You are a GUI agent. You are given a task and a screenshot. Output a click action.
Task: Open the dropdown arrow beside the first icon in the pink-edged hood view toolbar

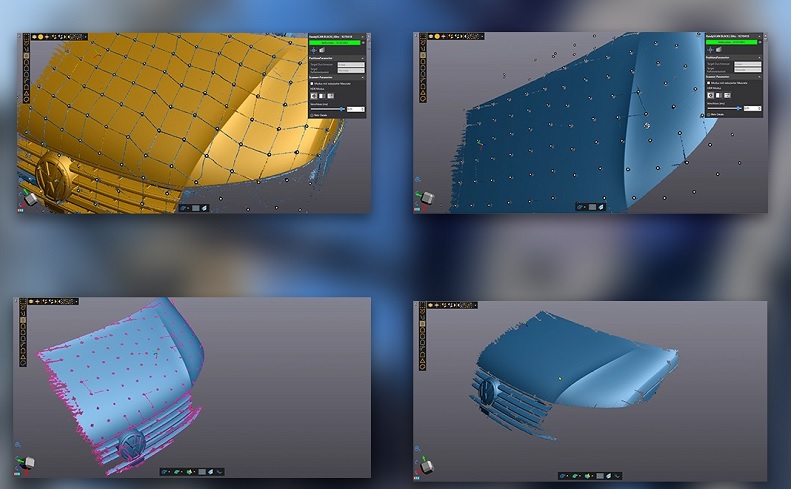169,472
